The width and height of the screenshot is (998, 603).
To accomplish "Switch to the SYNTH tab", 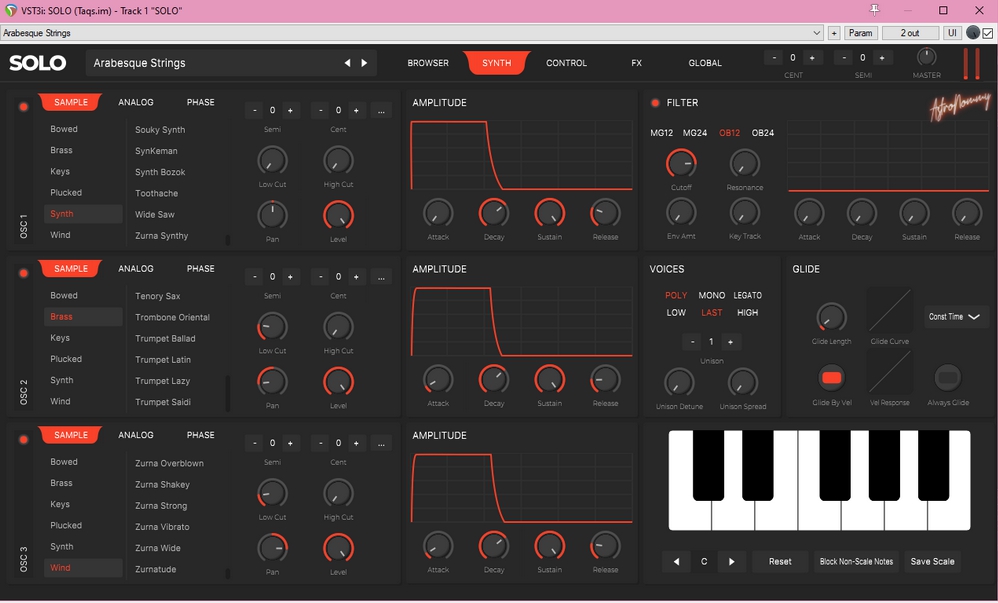I will click(496, 63).
